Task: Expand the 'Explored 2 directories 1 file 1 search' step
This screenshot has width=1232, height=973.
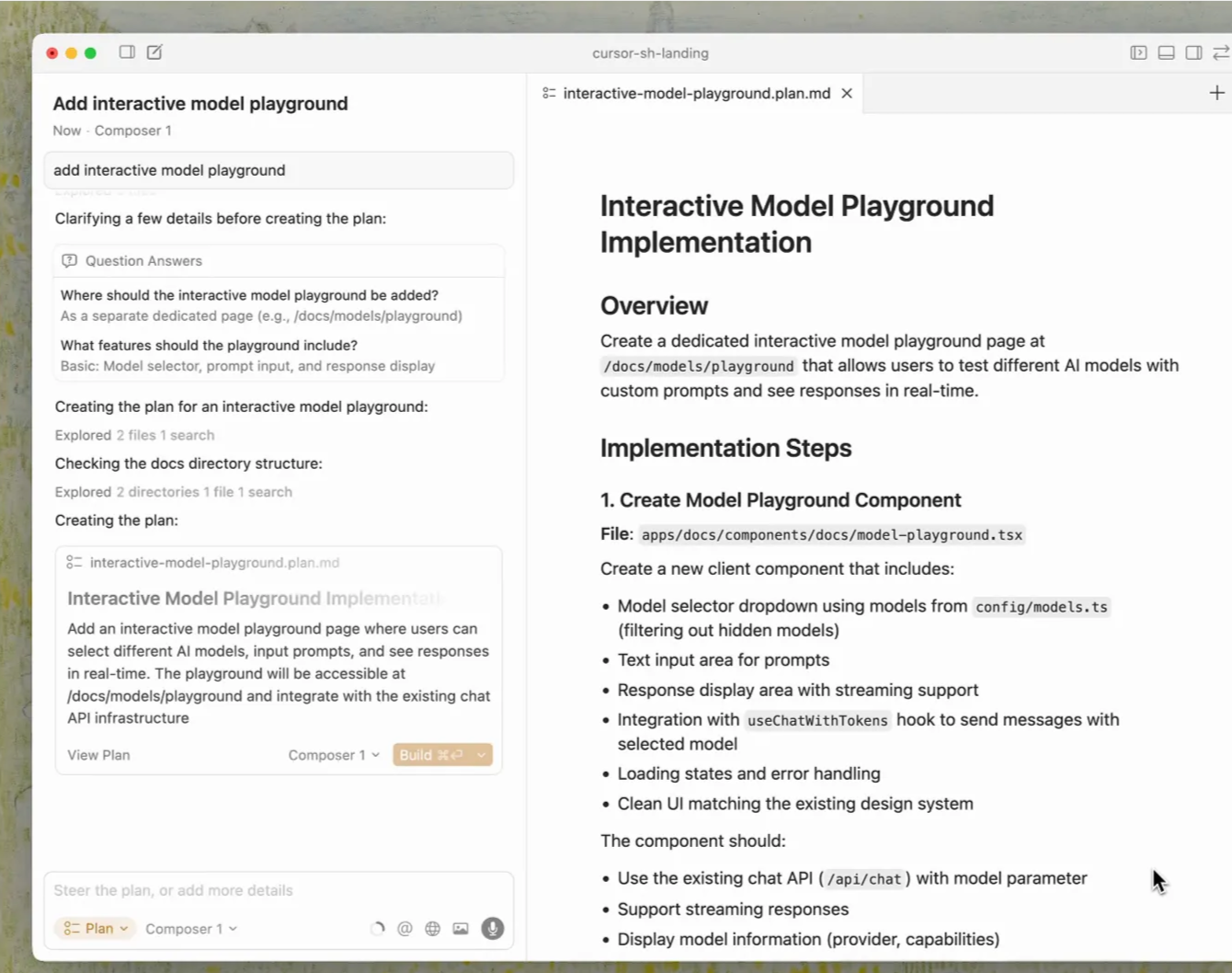Action: click(173, 492)
